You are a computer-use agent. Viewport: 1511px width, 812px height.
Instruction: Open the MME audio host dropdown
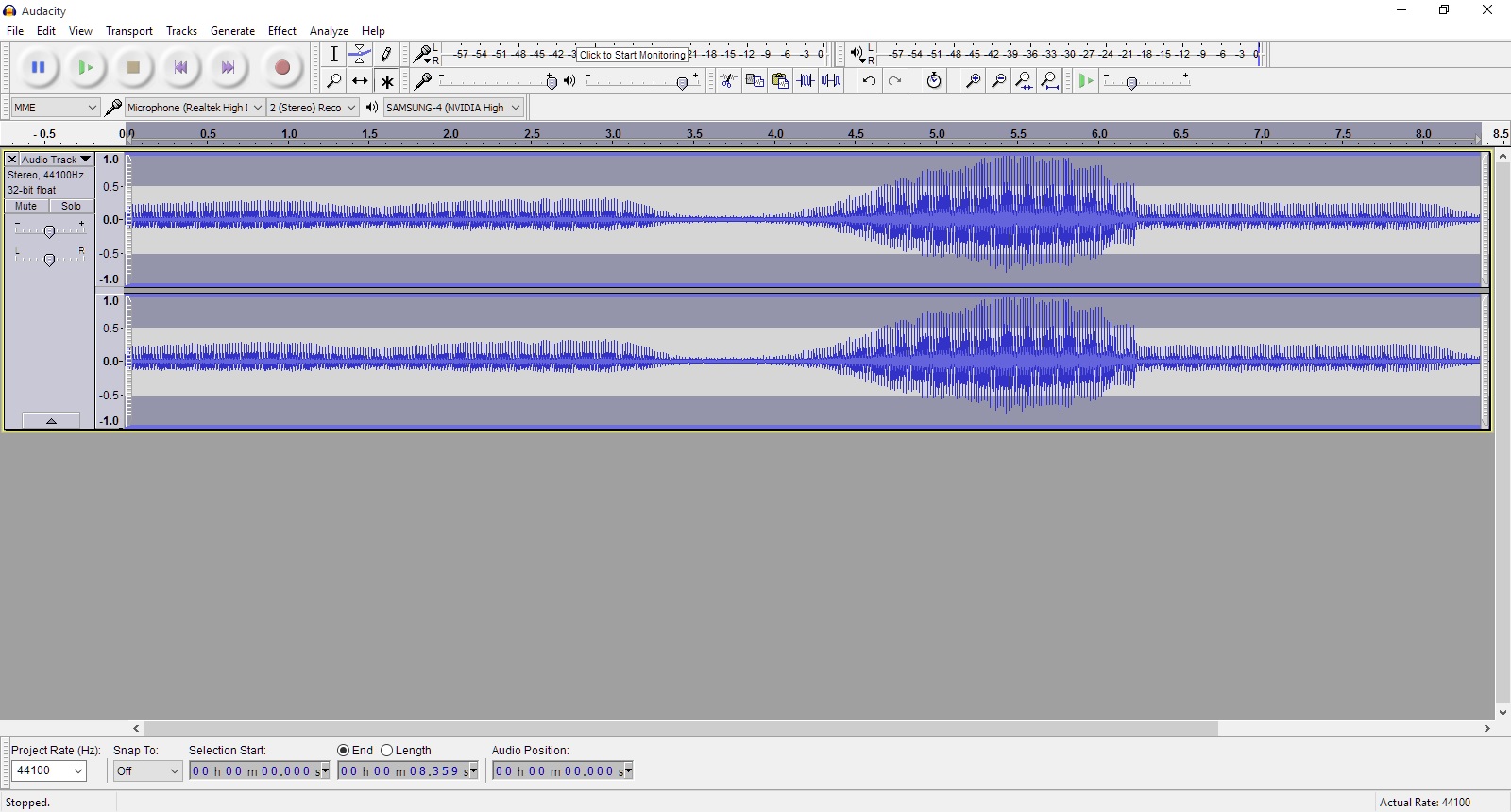pyautogui.click(x=56, y=108)
